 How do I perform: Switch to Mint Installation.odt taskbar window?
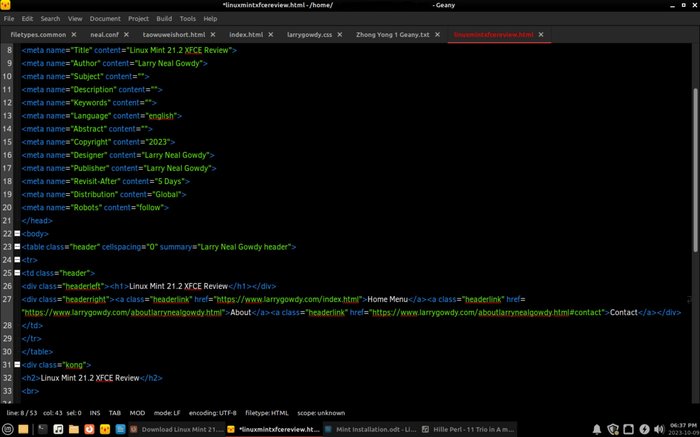pos(371,429)
